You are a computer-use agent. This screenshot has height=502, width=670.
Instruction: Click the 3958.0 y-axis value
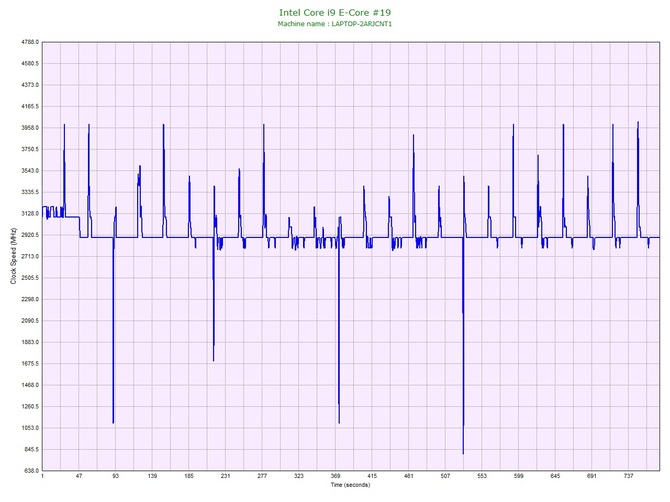(x=30, y=128)
